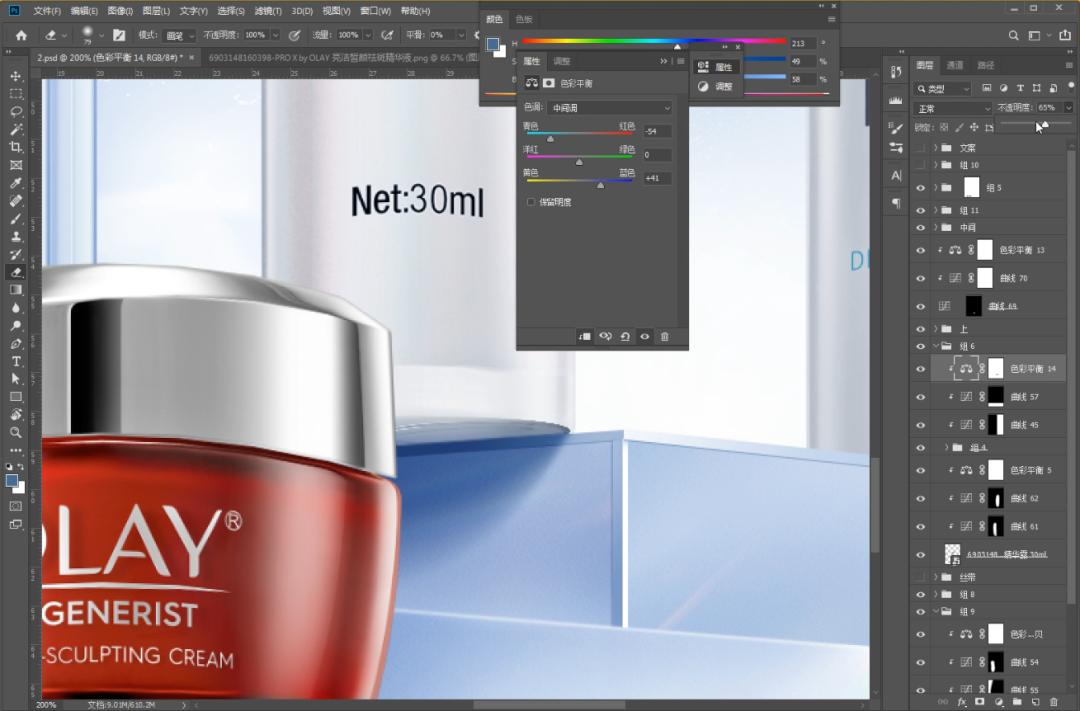Image resolution: width=1080 pixels, height=711 pixels.
Task: Expand the 组 8 group
Action: 935,594
